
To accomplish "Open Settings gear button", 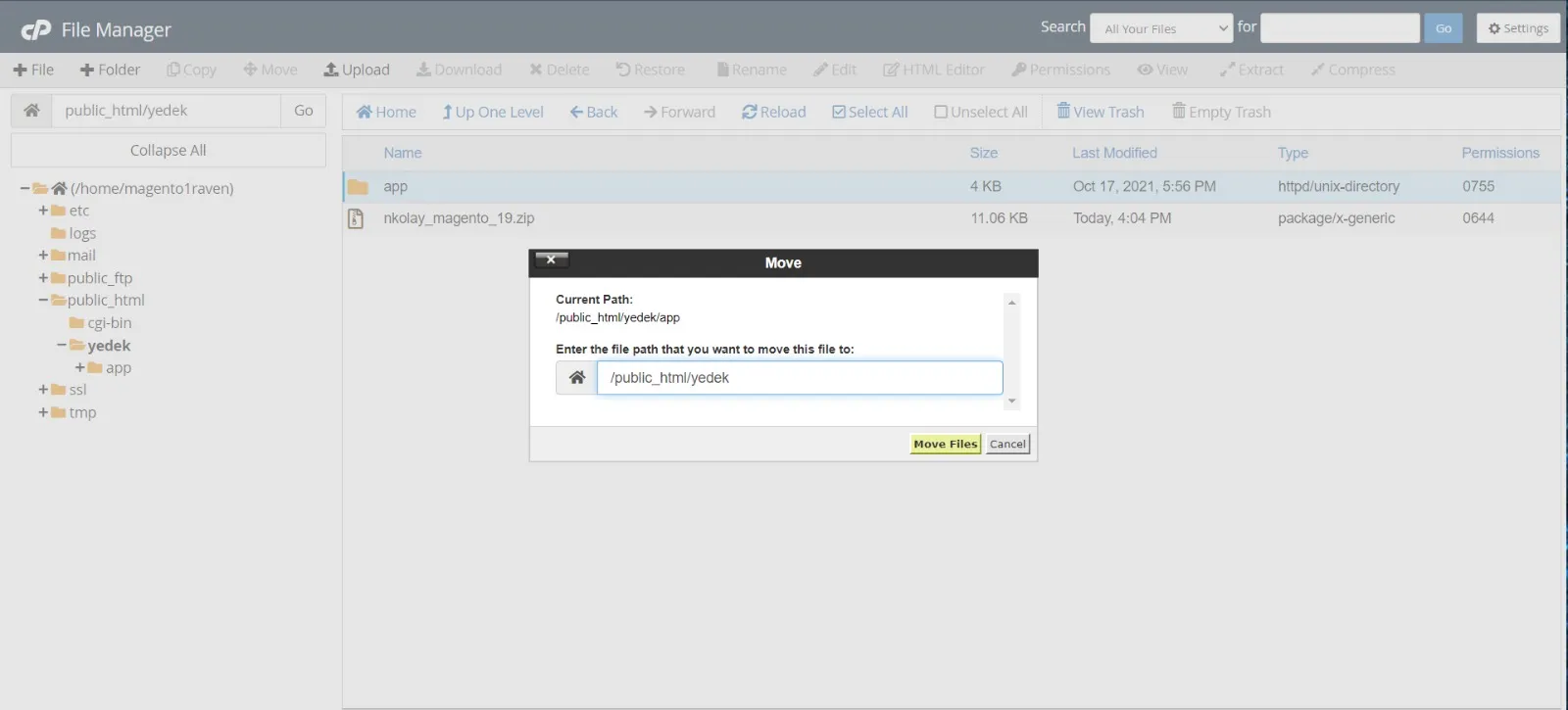I will tap(1518, 28).
